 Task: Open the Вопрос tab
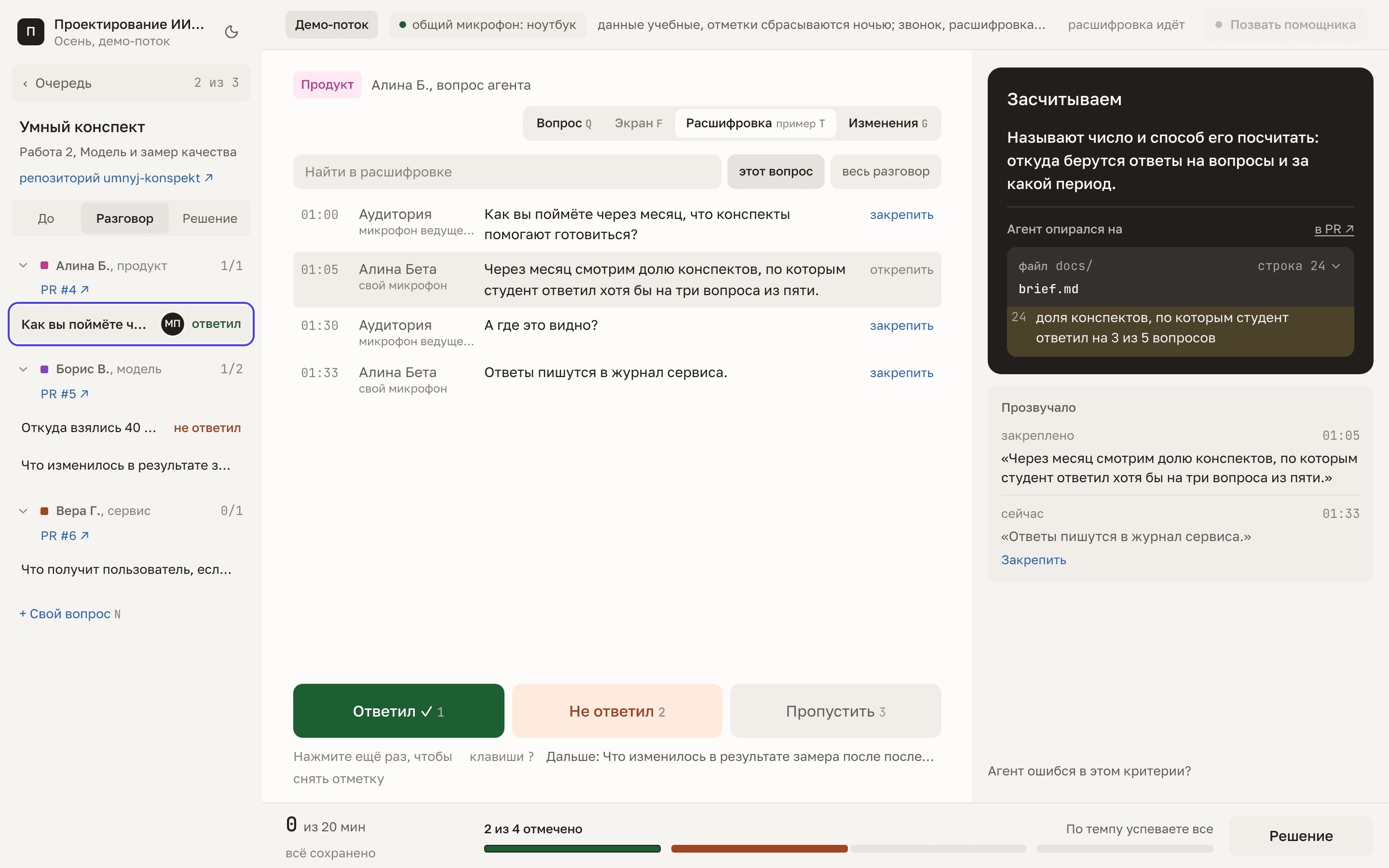click(564, 123)
